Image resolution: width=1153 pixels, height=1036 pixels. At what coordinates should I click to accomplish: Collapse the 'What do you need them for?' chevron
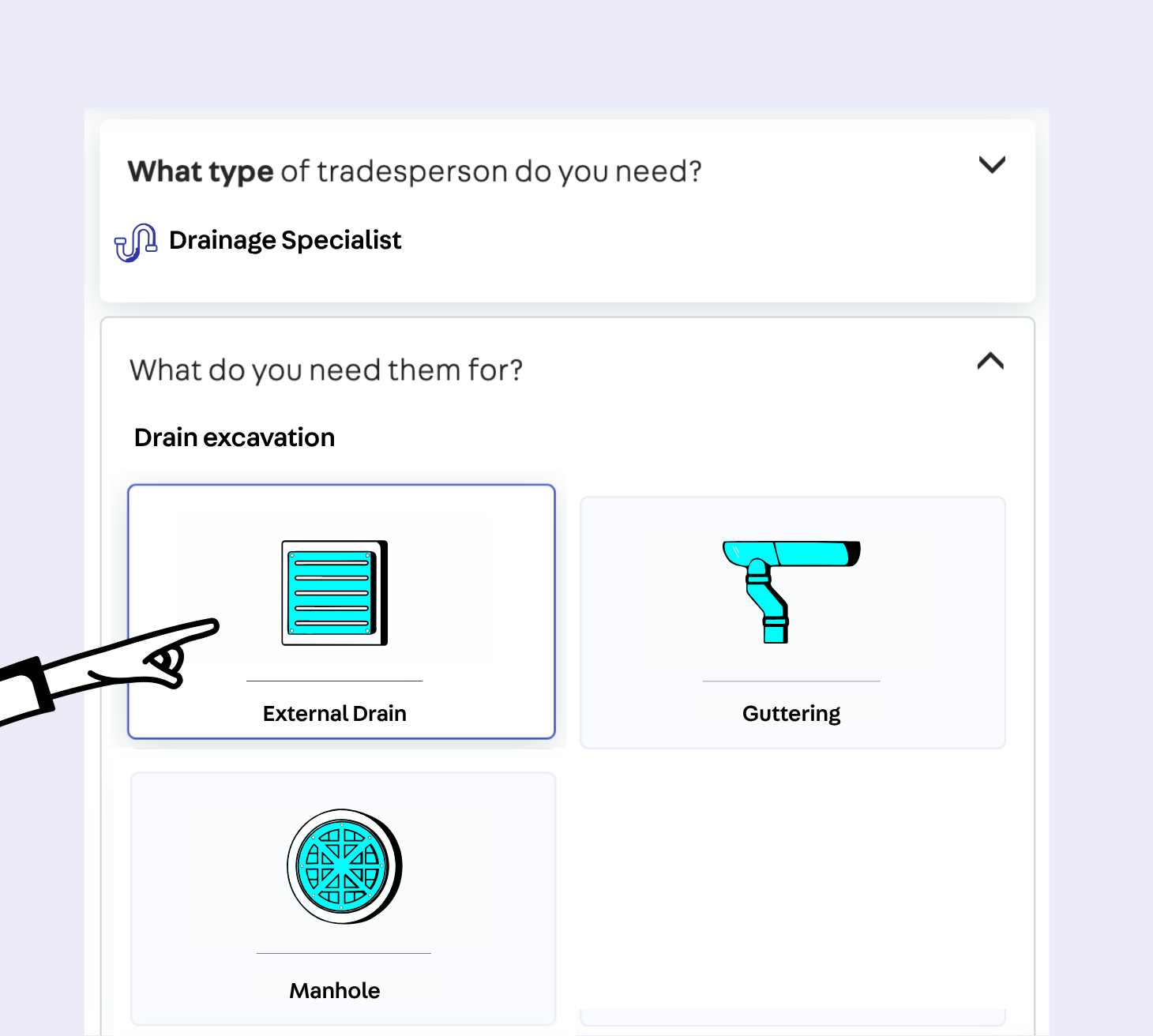(x=990, y=362)
